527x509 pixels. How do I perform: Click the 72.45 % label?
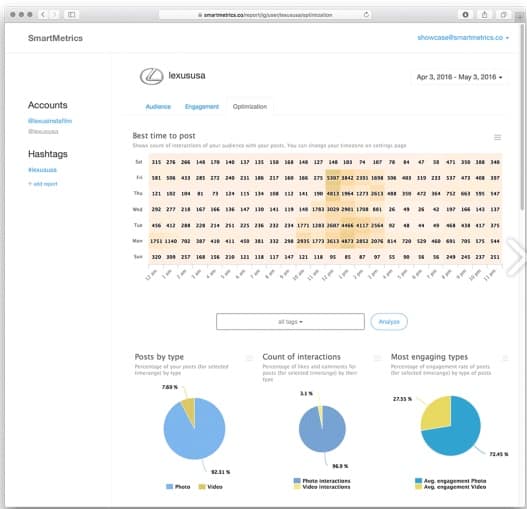click(499, 454)
